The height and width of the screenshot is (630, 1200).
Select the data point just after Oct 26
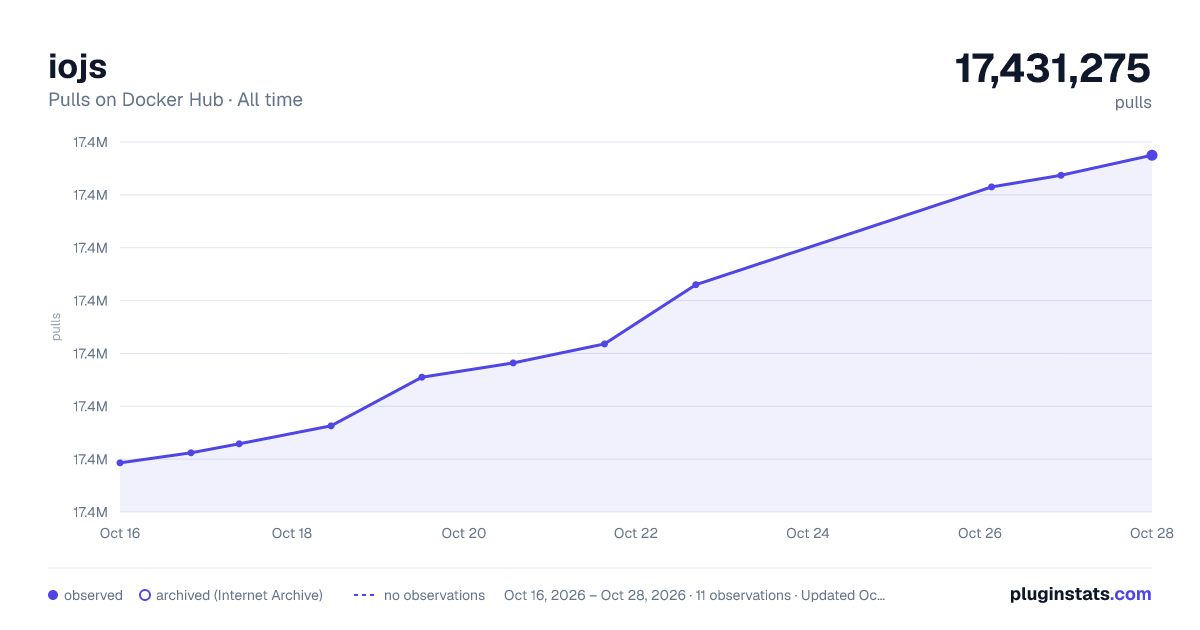pos(991,187)
